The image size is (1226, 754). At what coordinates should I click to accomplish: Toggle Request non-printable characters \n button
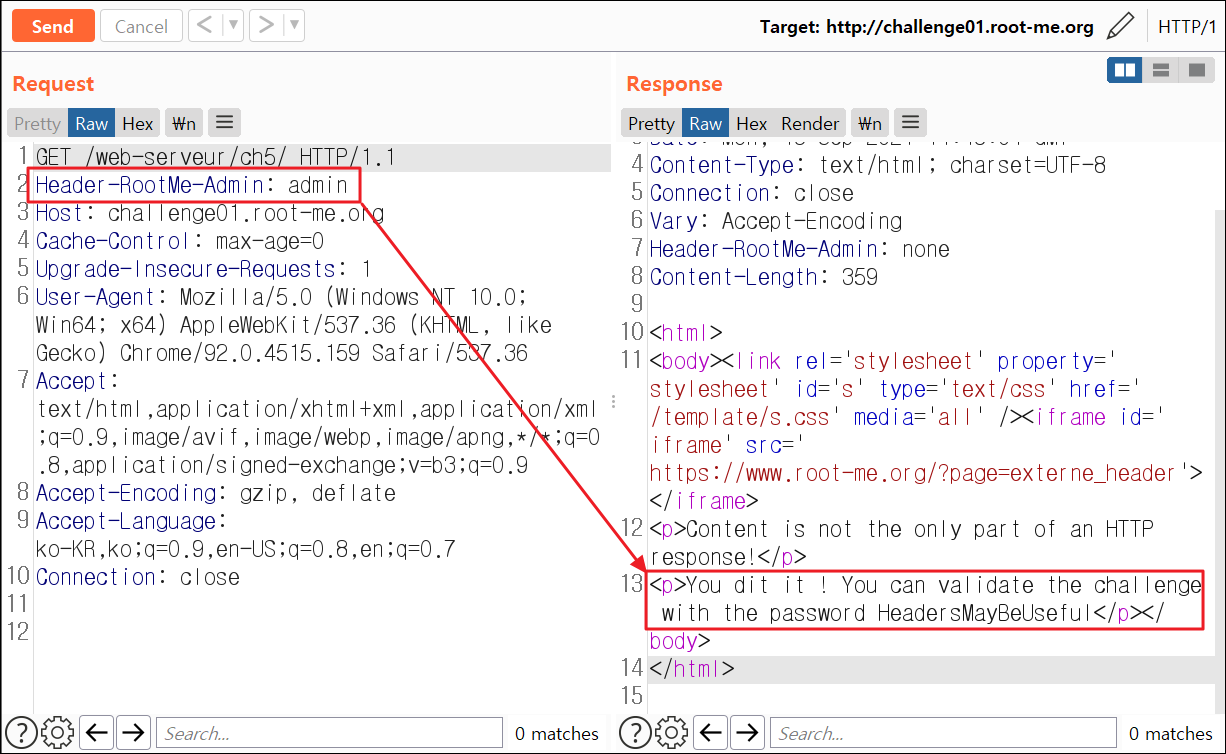point(184,123)
